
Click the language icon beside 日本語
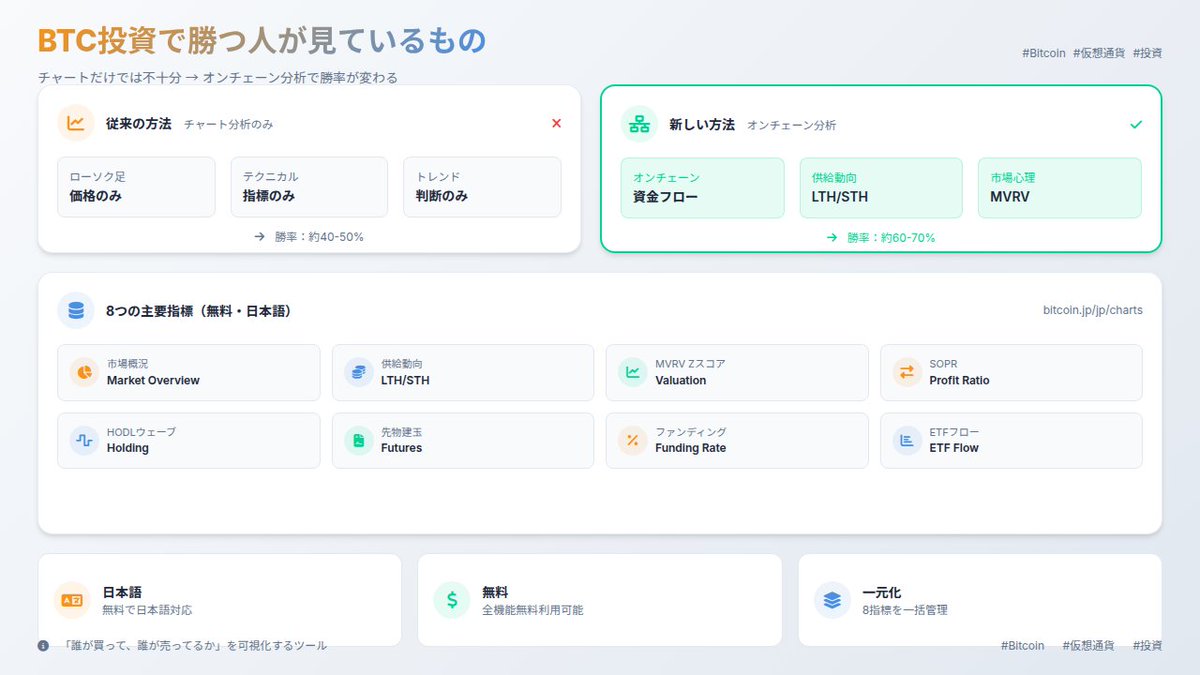pyautogui.click(x=72, y=600)
